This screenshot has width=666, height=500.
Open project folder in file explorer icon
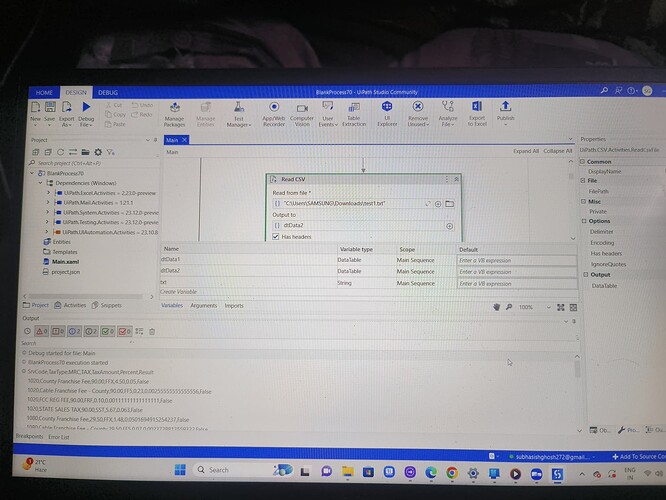85,152
